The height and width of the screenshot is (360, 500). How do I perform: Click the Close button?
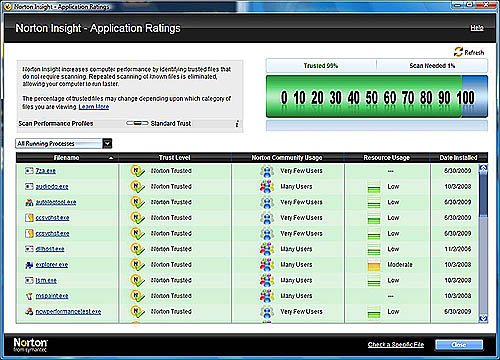459,345
